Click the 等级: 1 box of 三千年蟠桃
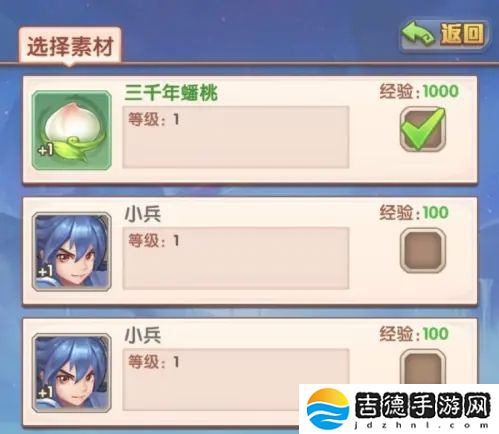The width and height of the screenshot is (499, 434). [236, 137]
